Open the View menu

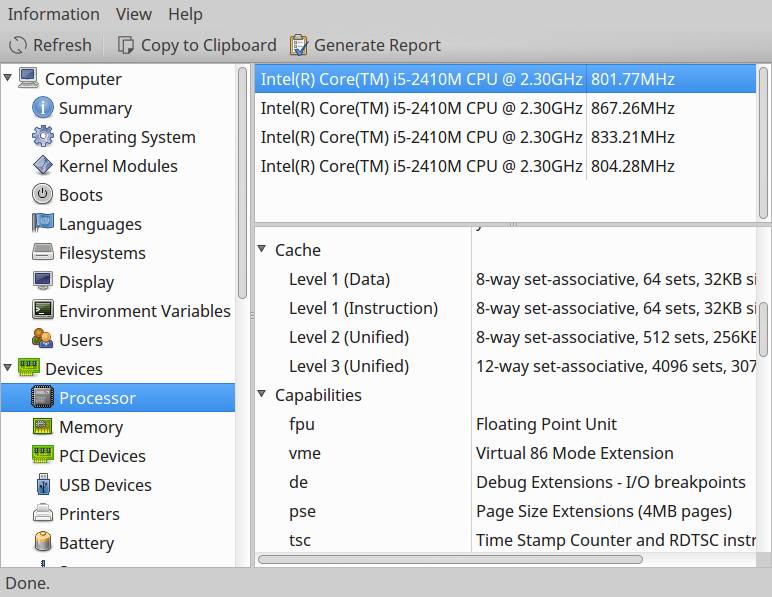coord(133,14)
